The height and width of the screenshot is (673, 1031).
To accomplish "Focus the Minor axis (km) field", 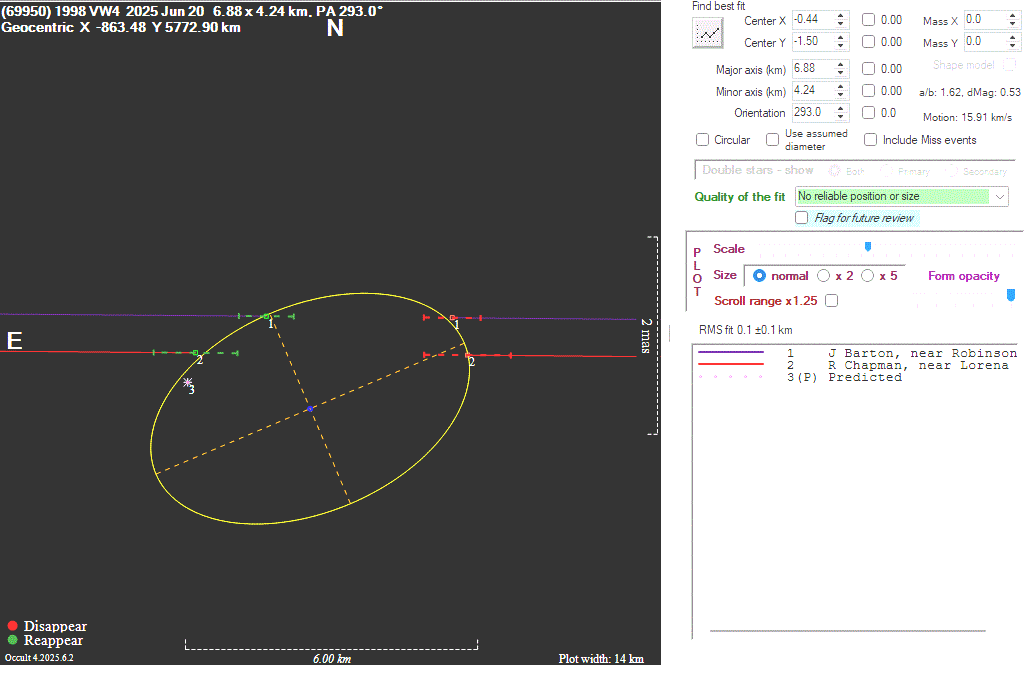I will point(813,91).
